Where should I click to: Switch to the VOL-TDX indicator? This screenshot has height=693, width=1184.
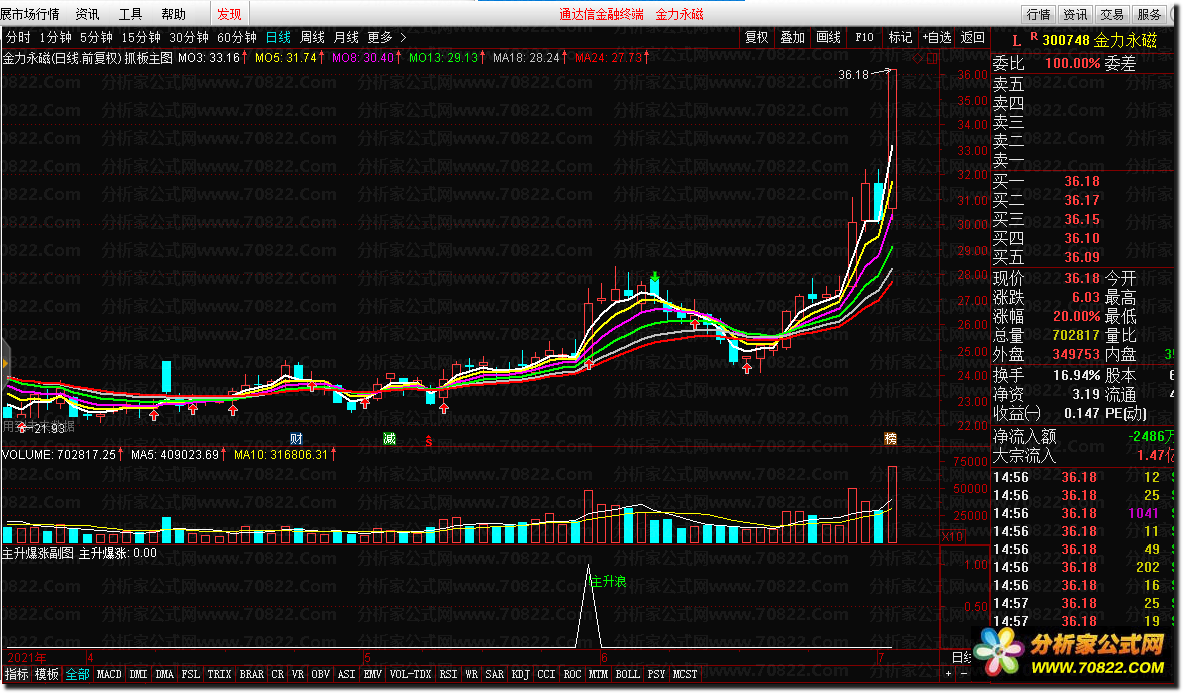[x=410, y=674]
